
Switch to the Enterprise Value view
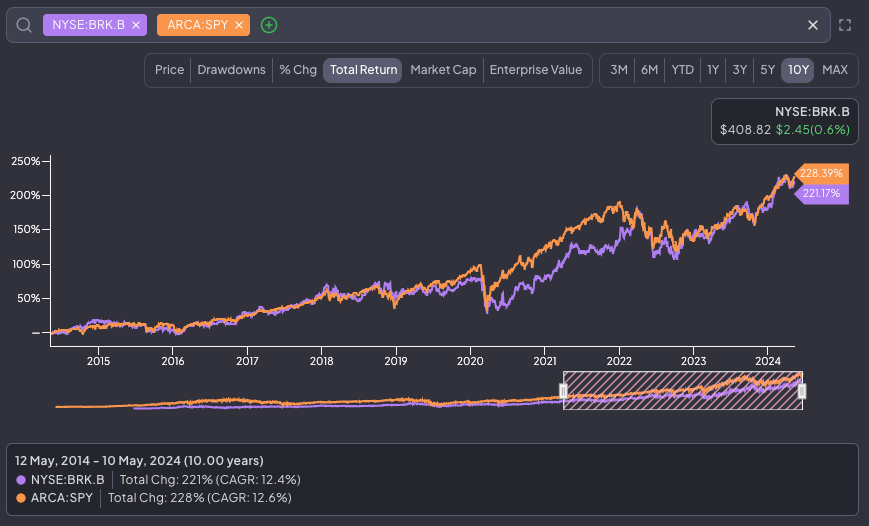pyautogui.click(x=535, y=70)
